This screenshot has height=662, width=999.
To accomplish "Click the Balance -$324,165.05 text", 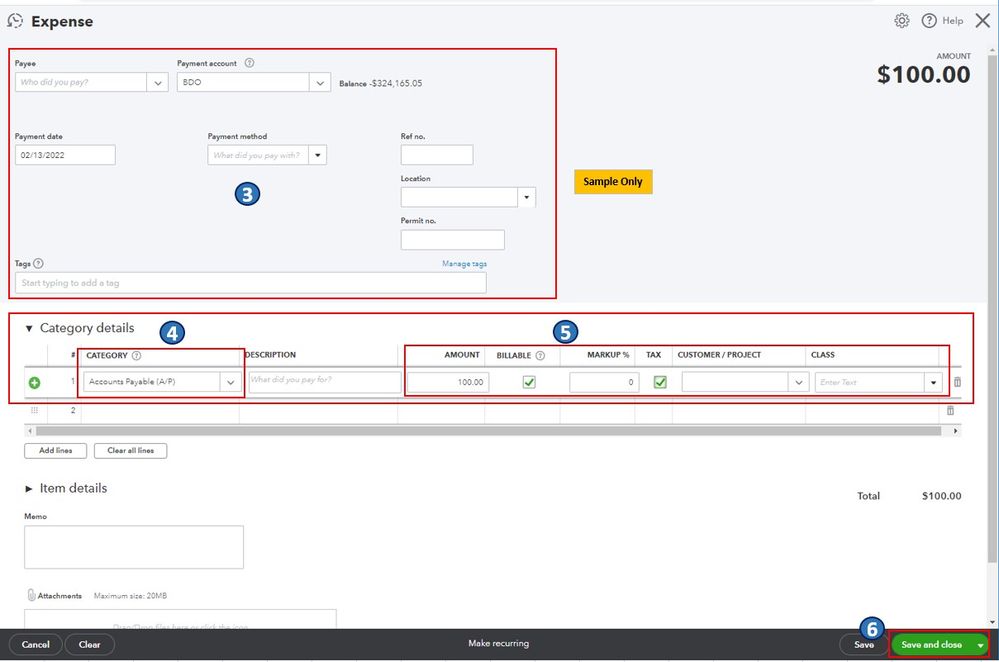I will pos(380,83).
